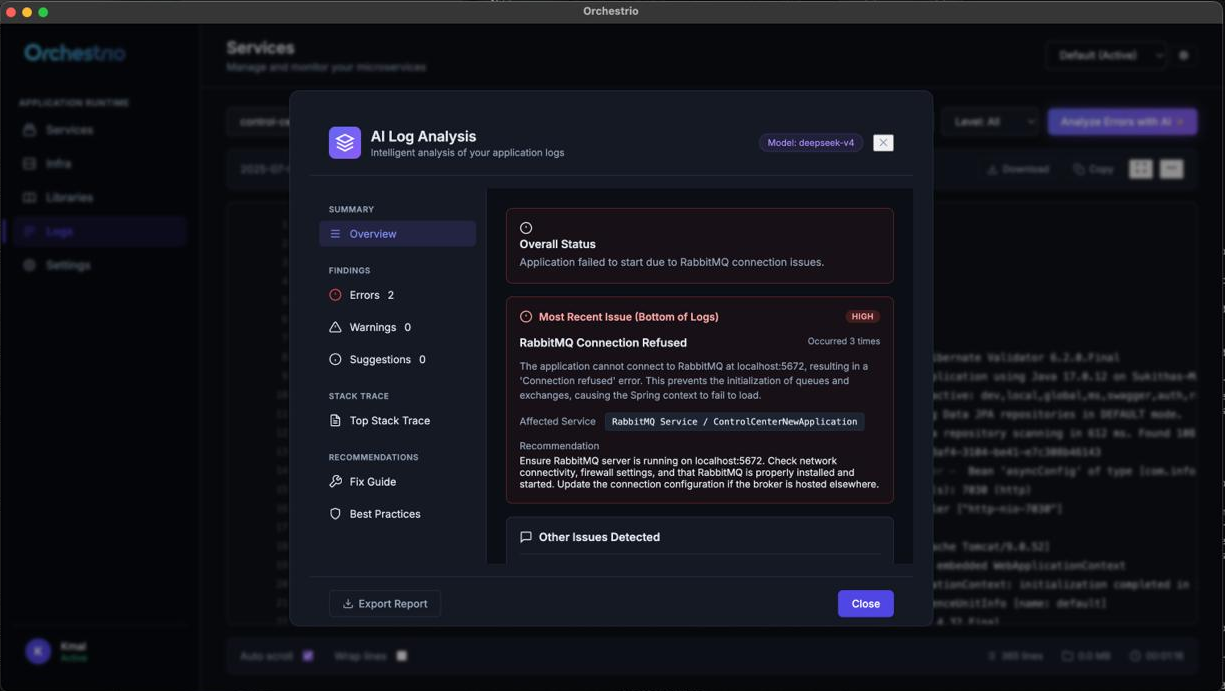Click the purple Close button
This screenshot has width=1225, height=691.
[x=866, y=604]
